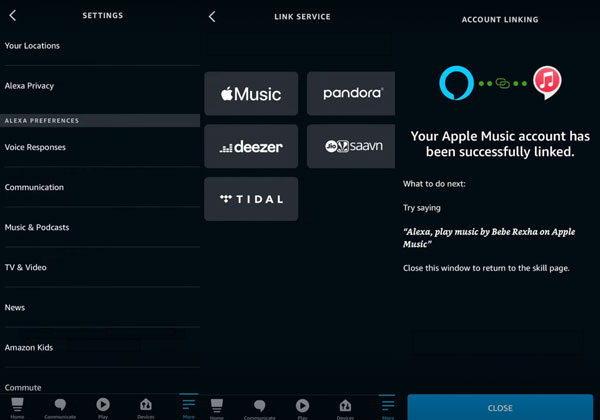
Task: Open Communication settings
Action: click(100, 187)
